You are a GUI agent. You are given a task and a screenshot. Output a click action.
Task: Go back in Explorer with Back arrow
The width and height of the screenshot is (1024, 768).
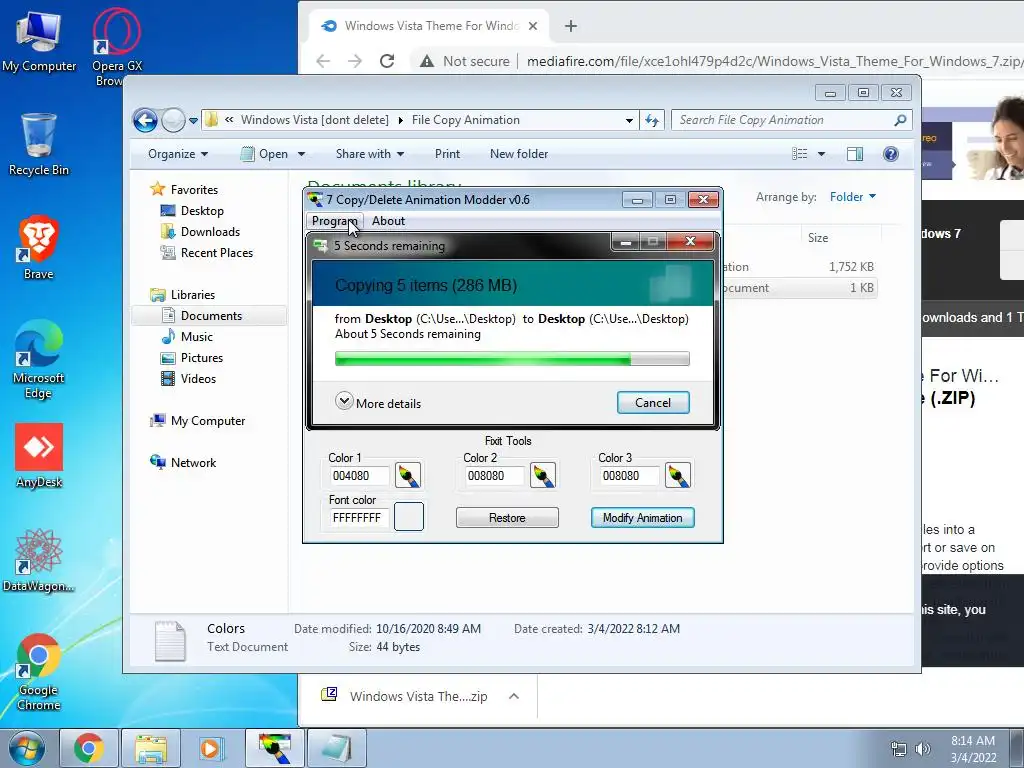(x=145, y=120)
